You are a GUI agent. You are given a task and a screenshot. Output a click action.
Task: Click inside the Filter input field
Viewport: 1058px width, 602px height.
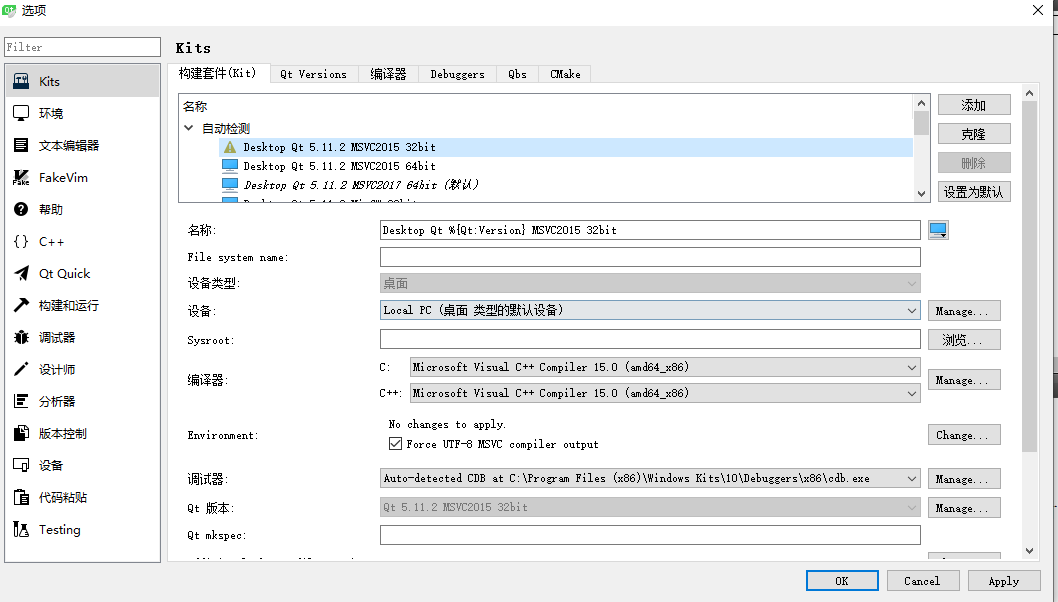tap(82, 46)
